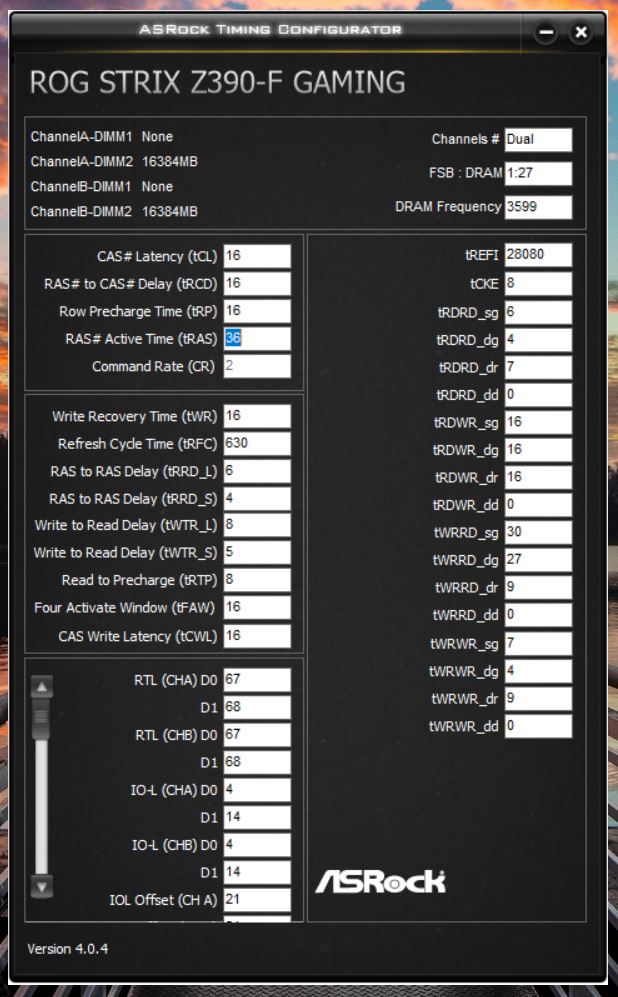Click ChannelA-DIMM1 None text
Viewport: 618px width, 997px height.
[x=102, y=137]
